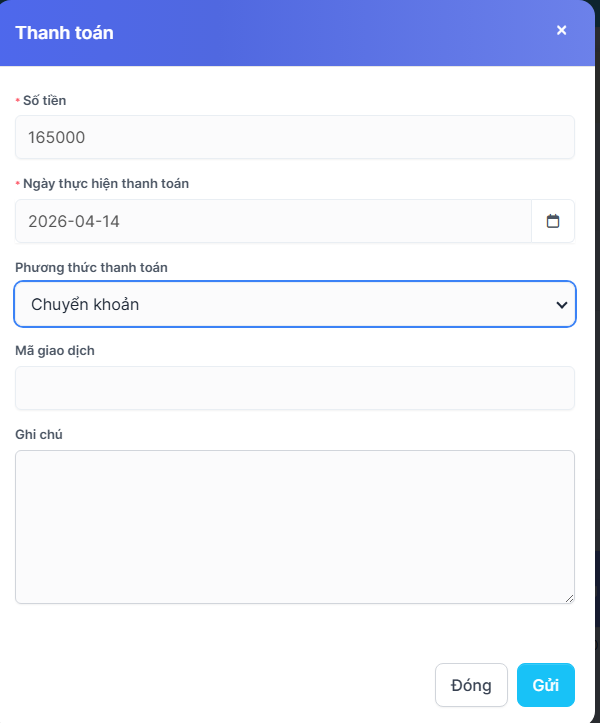Click inside the Ghi chú notes textarea
600x723 pixels.
[x=294, y=526]
